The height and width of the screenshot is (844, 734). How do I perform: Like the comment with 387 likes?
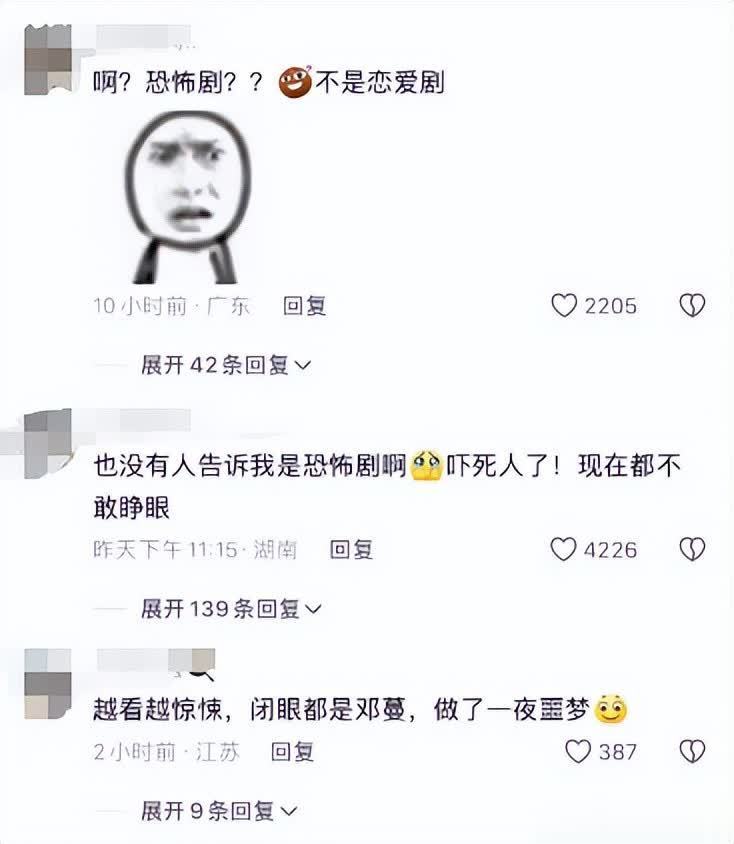click(578, 751)
